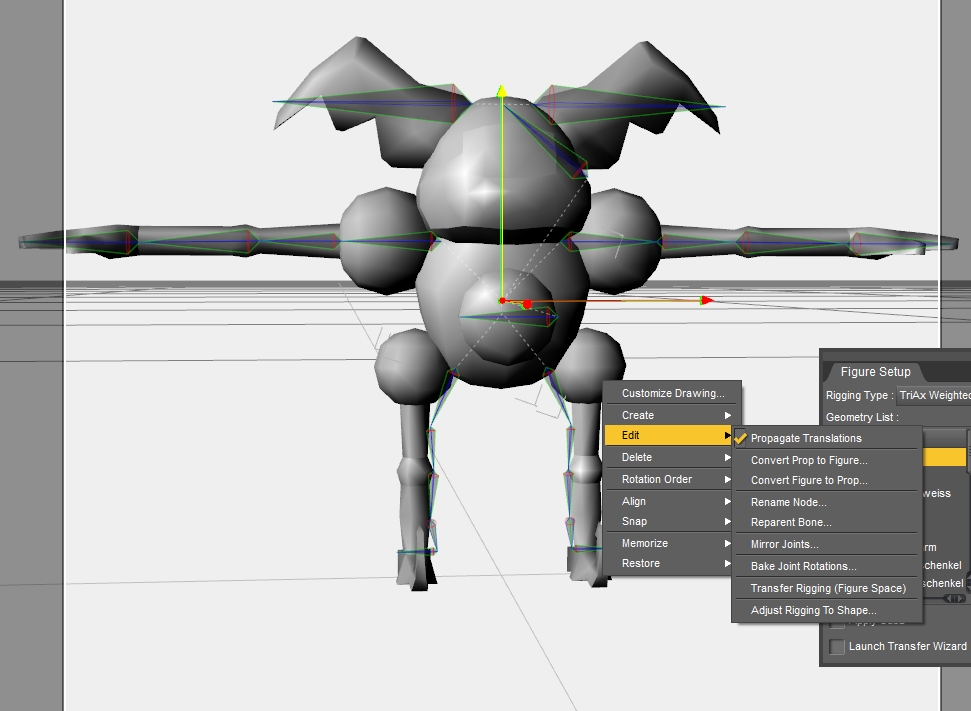This screenshot has height=711, width=971.
Task: Choose Convert Figure to Prop
Action: 827,480
